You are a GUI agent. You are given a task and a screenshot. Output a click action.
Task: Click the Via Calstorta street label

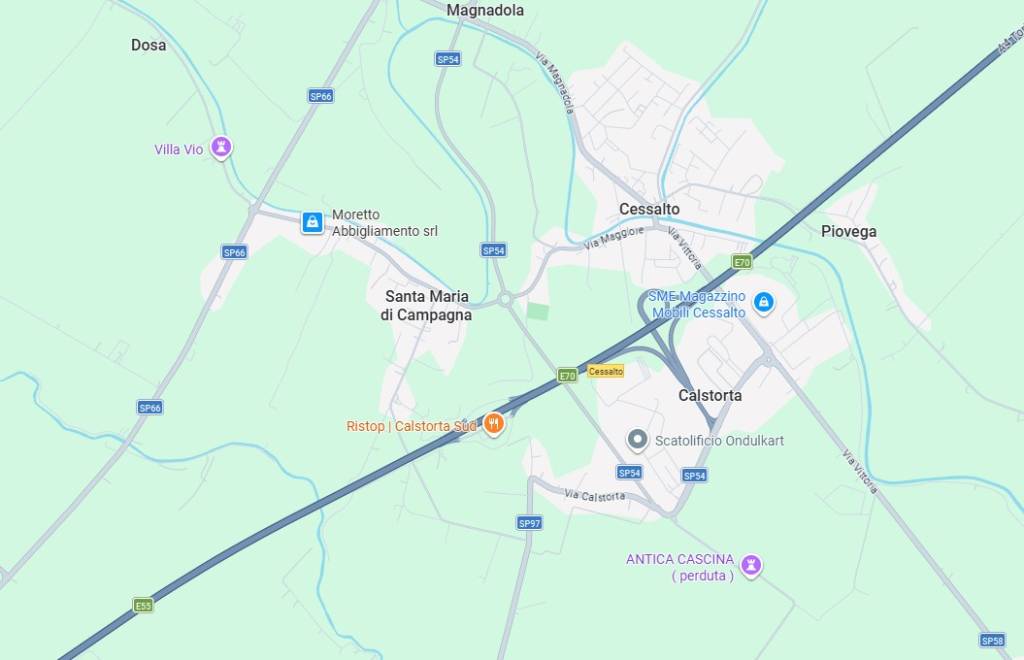click(x=595, y=496)
